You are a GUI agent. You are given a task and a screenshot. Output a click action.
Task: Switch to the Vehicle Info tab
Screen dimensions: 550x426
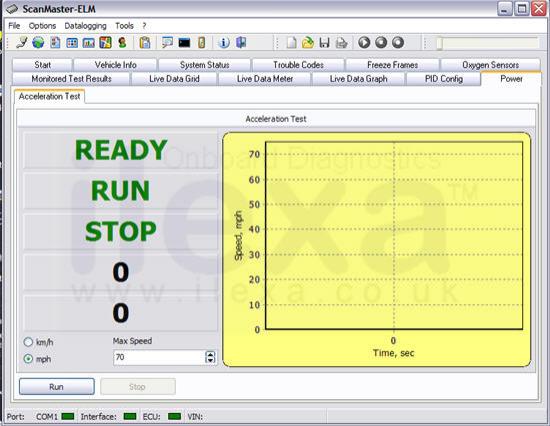pyautogui.click(x=115, y=65)
